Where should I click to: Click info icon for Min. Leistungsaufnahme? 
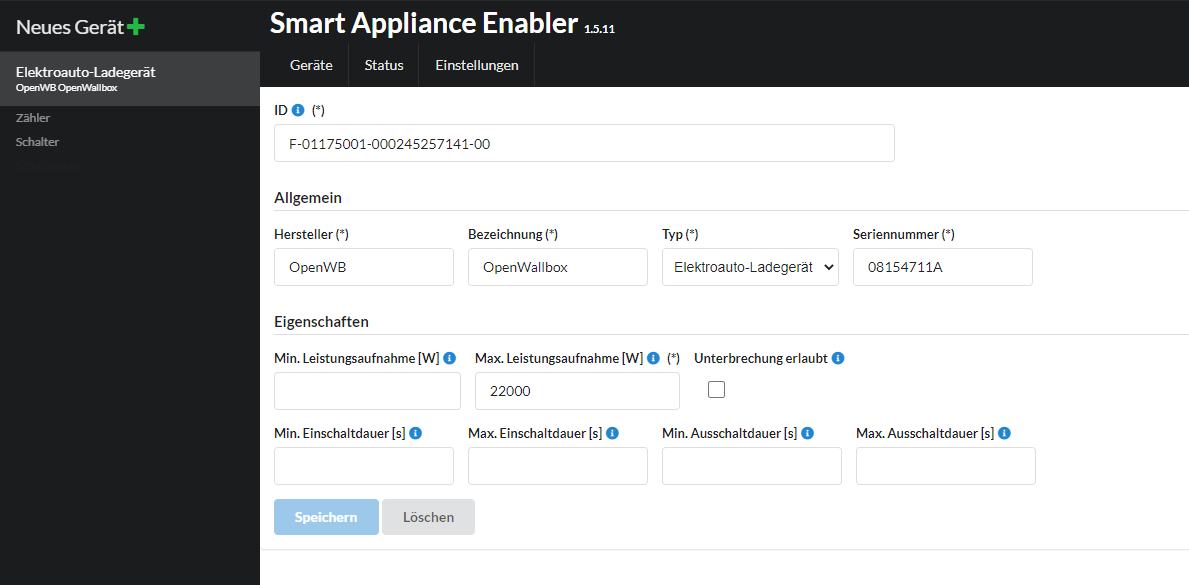coord(450,358)
